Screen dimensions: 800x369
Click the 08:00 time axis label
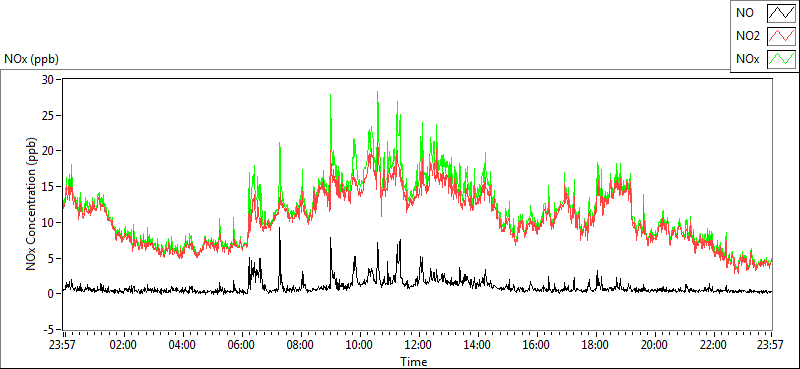coord(301,344)
